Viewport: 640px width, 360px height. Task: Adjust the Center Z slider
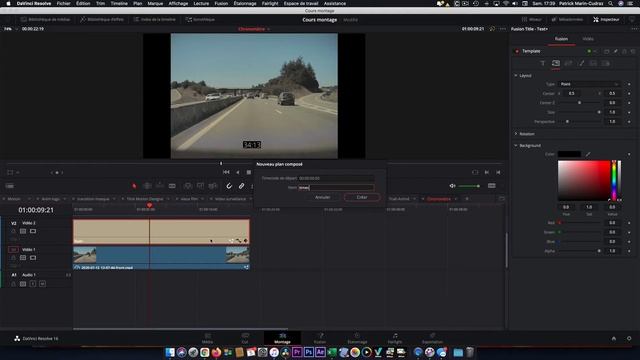click(580, 103)
